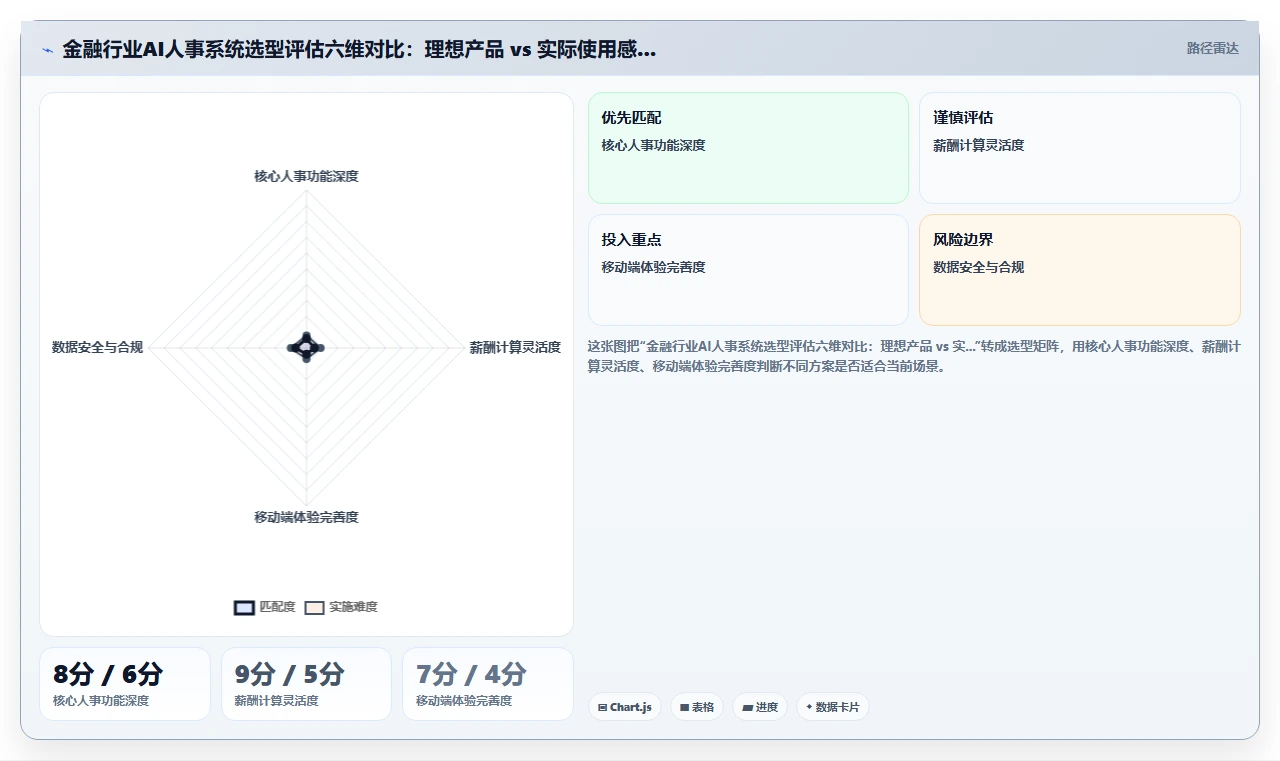The height and width of the screenshot is (761, 1280).
Task: Click the 实施难度 legend color box
Action: 315,607
